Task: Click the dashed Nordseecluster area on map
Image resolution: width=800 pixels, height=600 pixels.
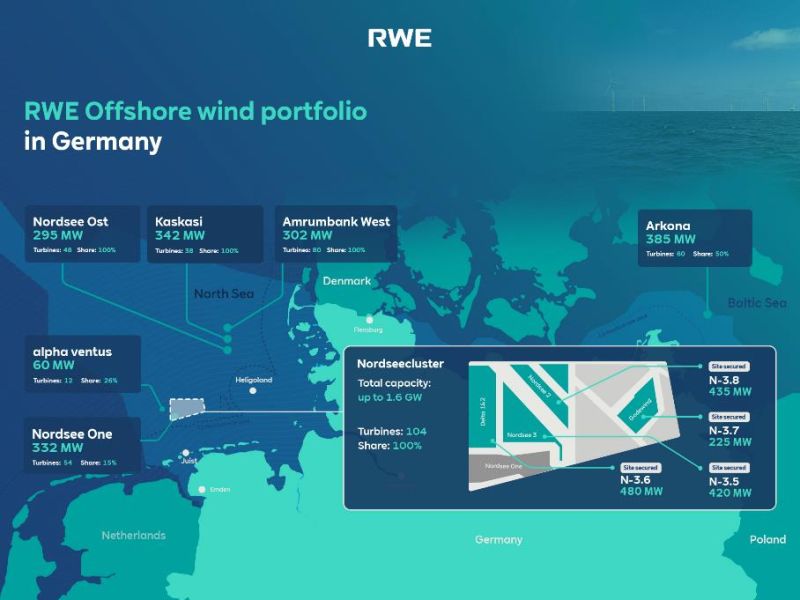Action: (x=187, y=409)
